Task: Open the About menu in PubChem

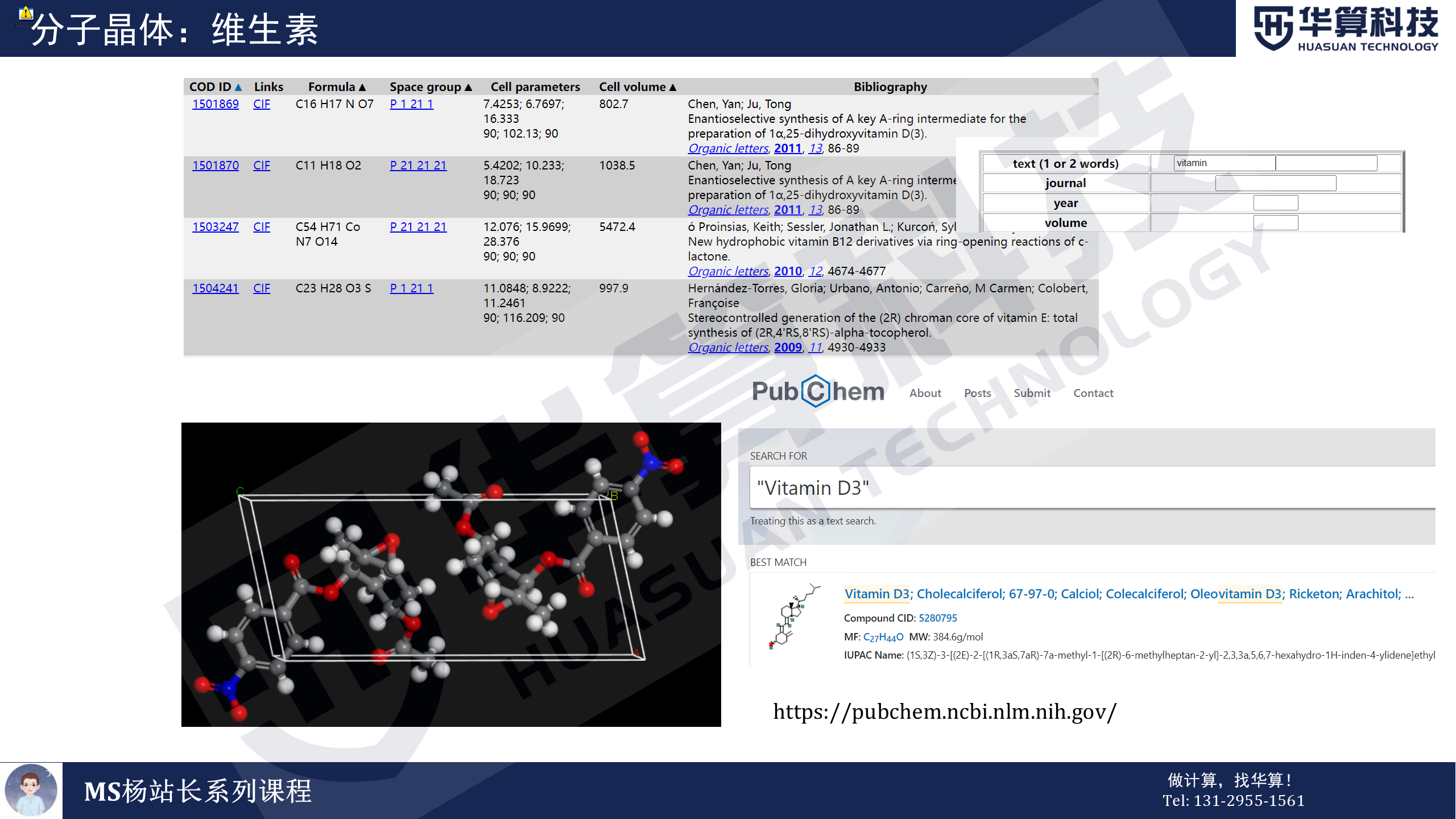Action: [x=925, y=393]
